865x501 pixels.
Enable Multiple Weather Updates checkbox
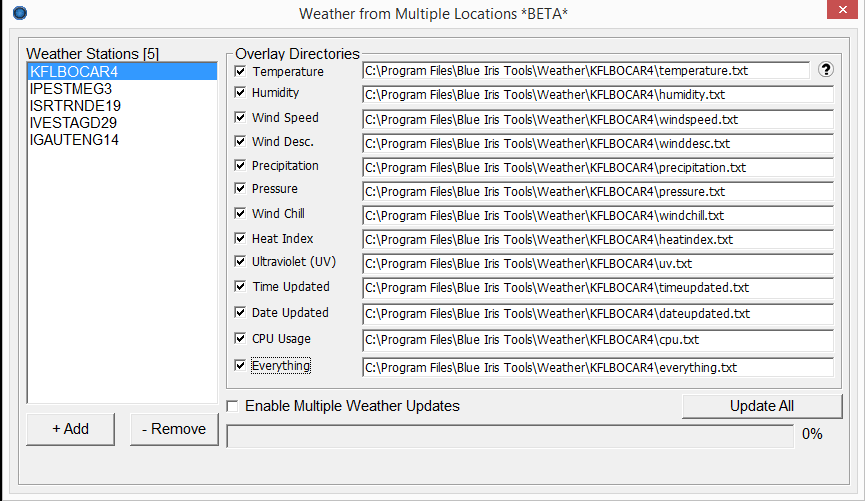233,406
